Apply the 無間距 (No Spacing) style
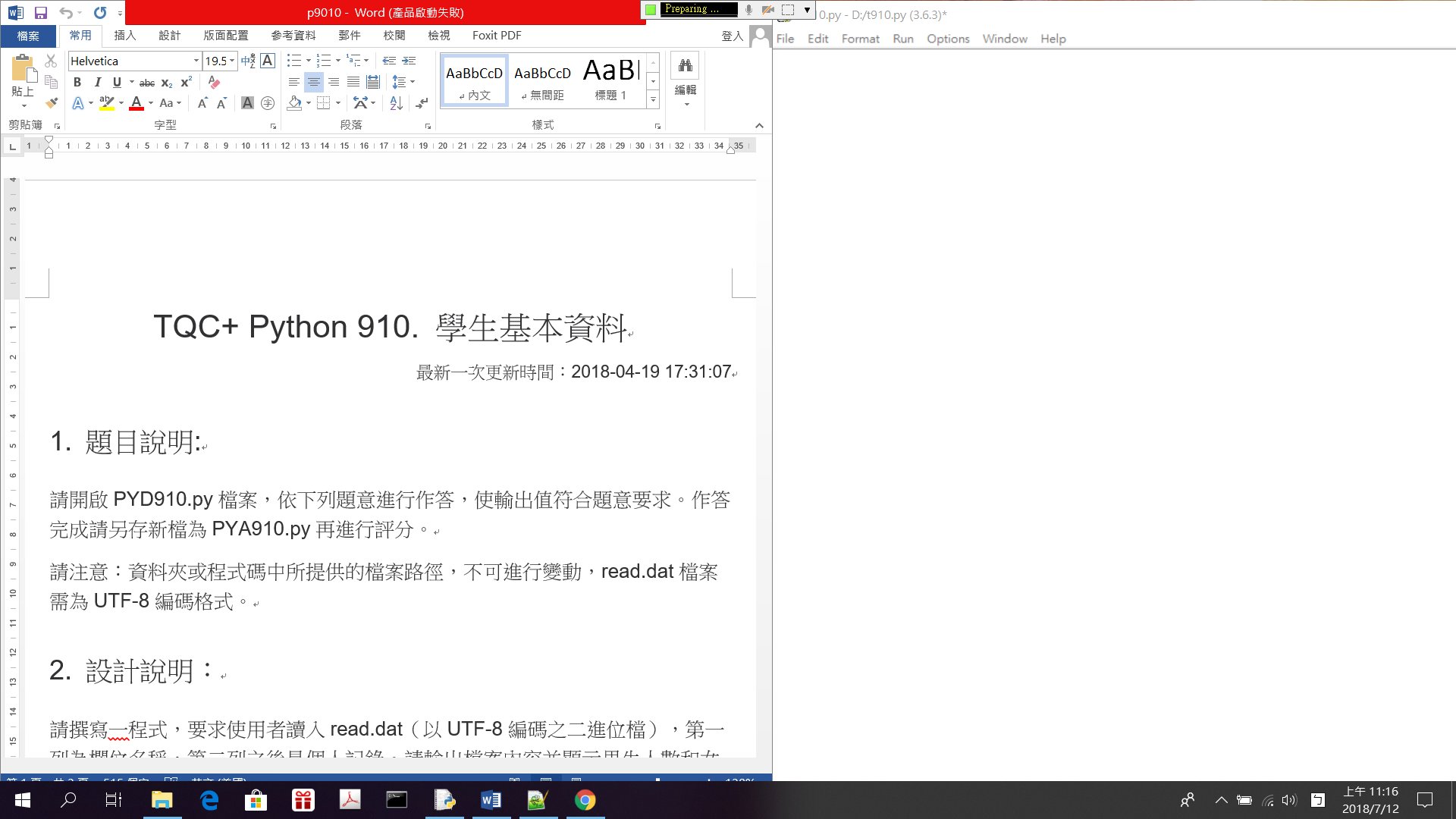This screenshot has height=819, width=1456. 542,80
